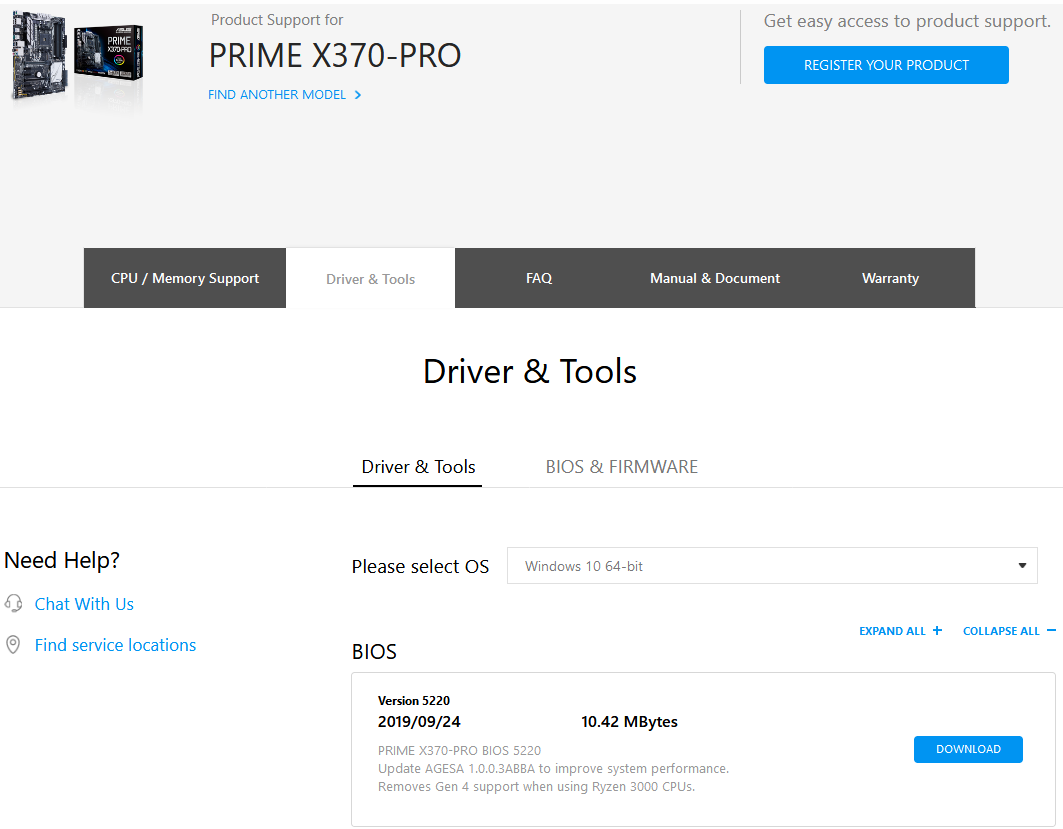The image size is (1063, 829).
Task: Download BIOS version 5220
Action: coord(968,749)
